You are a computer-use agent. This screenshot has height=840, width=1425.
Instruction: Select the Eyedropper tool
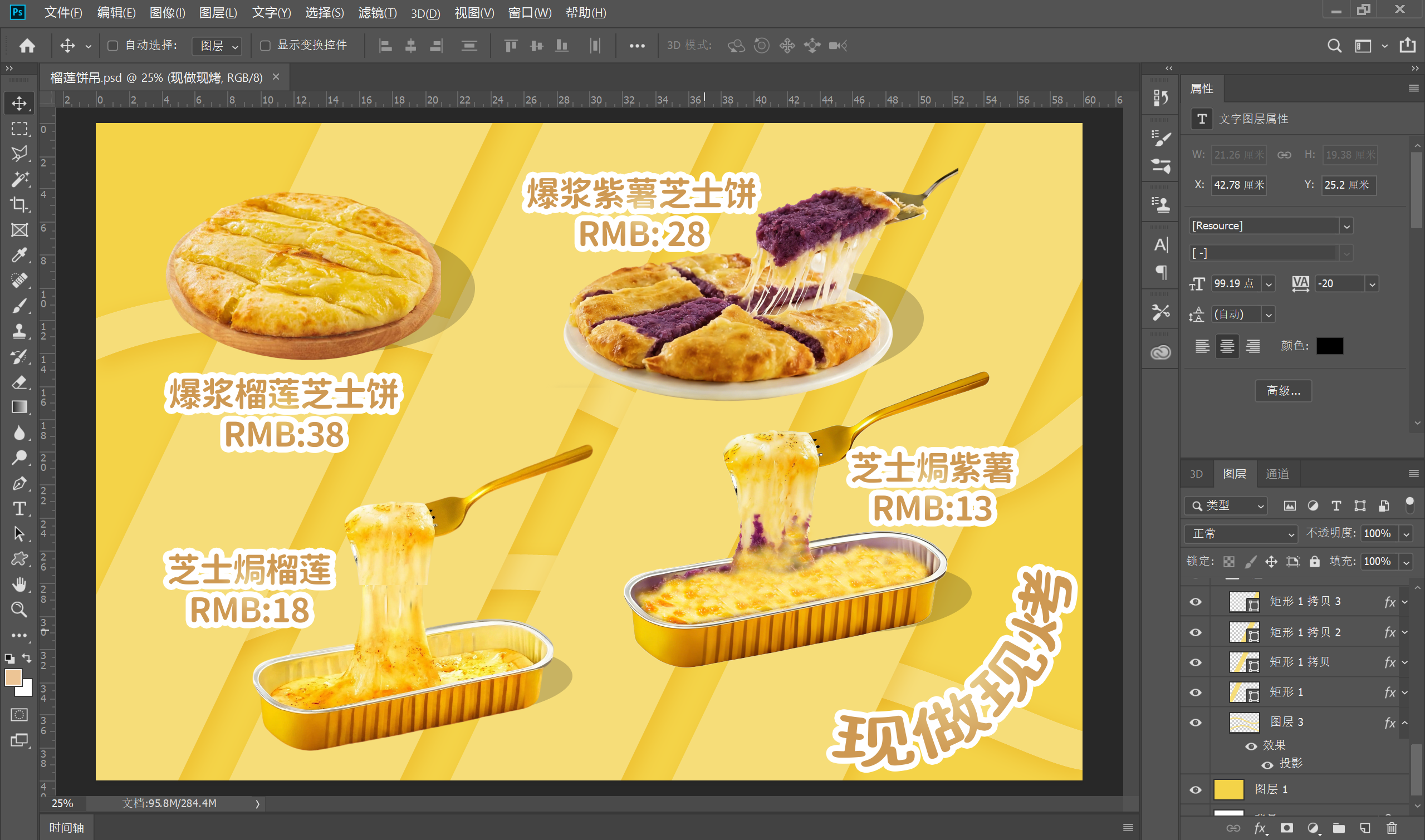[19, 256]
